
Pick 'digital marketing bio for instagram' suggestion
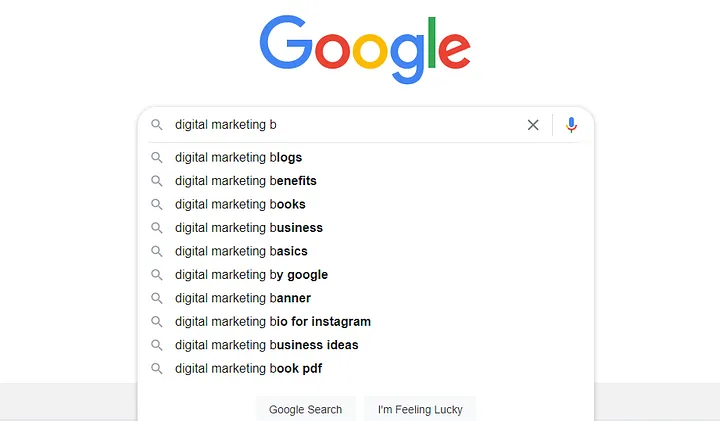click(272, 322)
